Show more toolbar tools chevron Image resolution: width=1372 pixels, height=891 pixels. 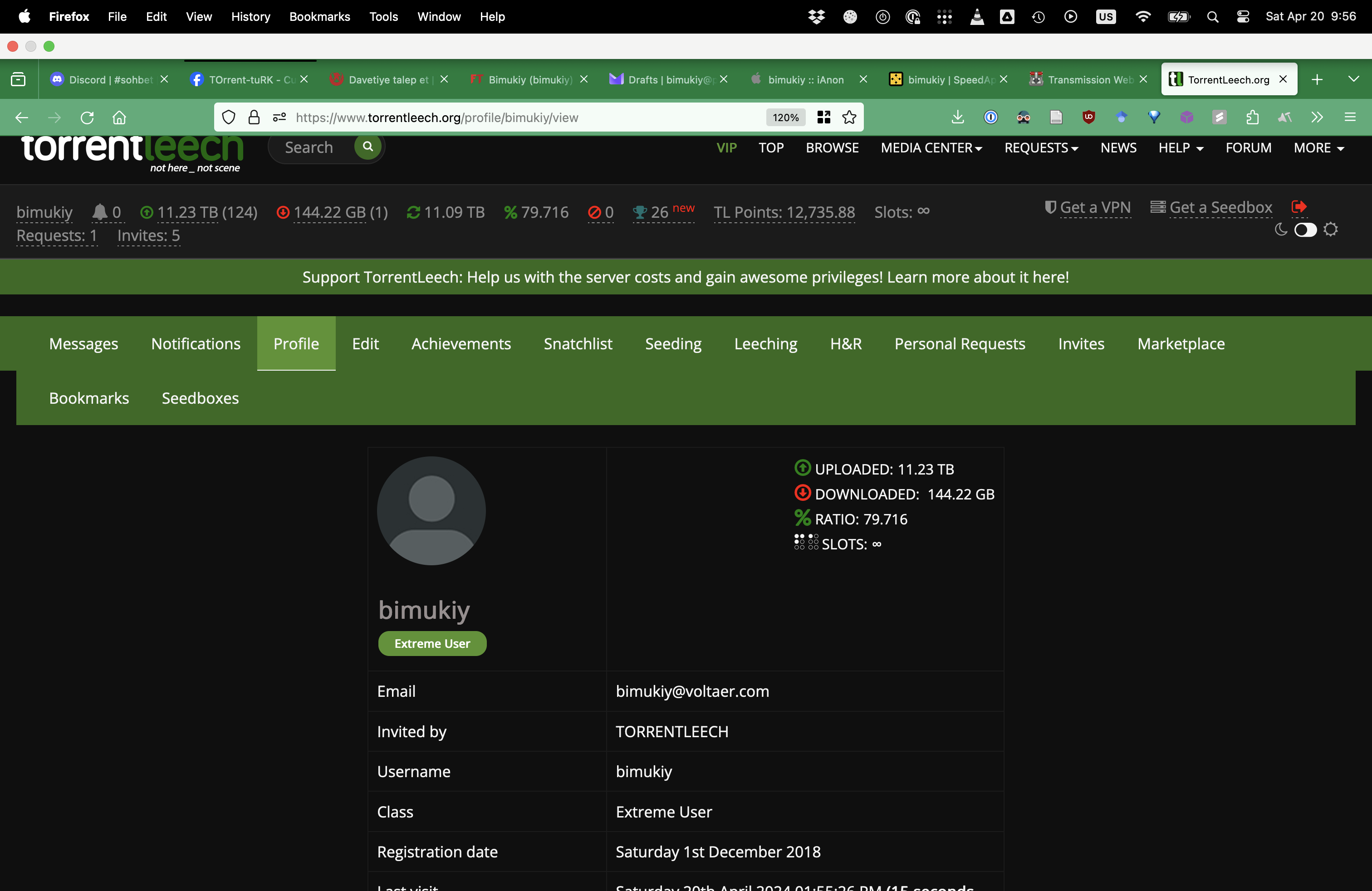pos(1317,117)
